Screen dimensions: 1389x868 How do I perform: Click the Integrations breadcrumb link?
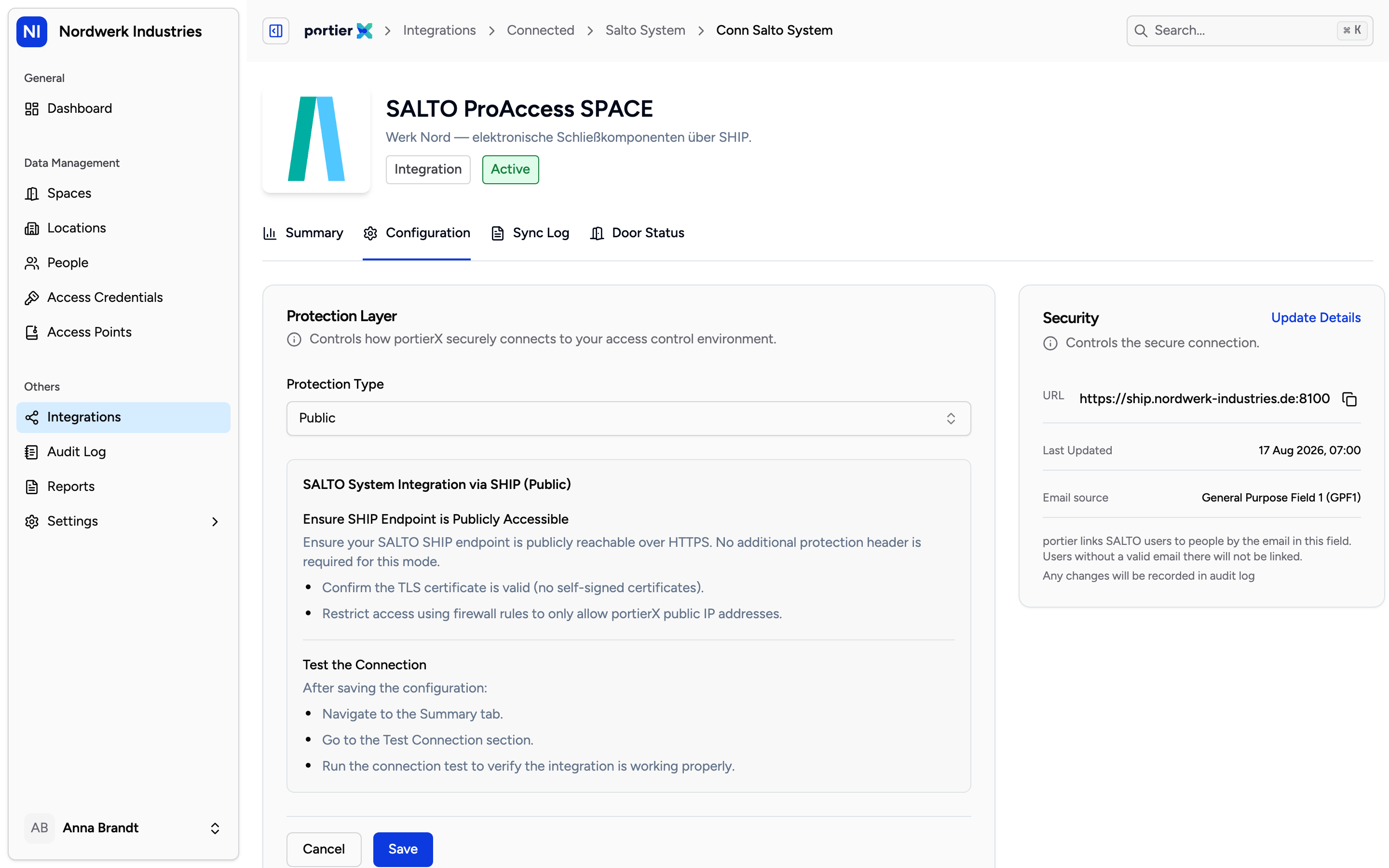(x=439, y=30)
